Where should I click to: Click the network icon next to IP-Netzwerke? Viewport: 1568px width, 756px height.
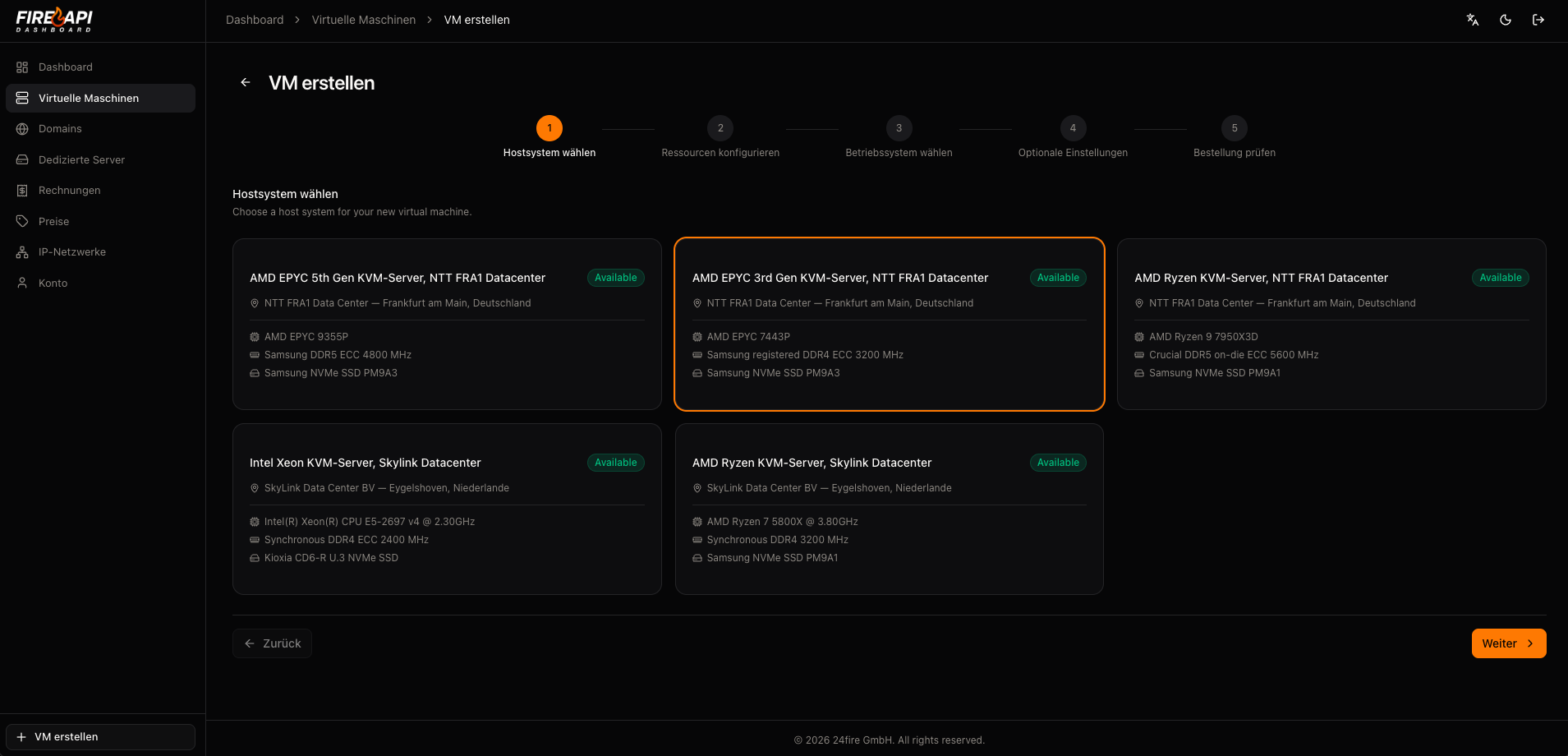(22, 252)
